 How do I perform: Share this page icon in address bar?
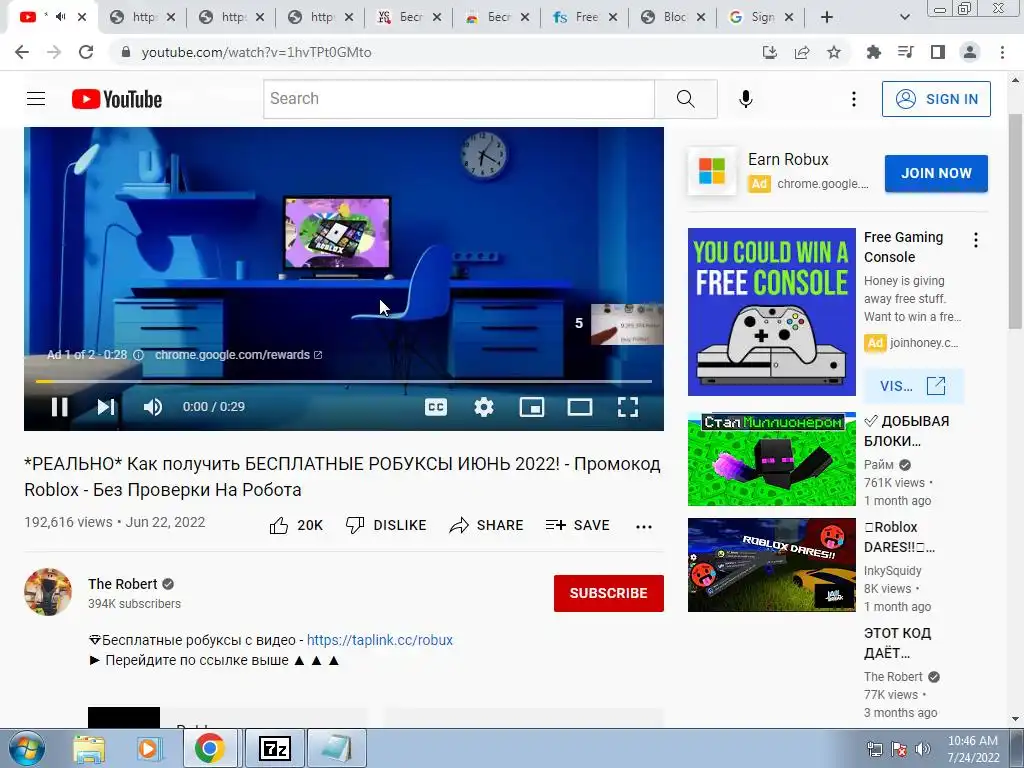coord(802,52)
